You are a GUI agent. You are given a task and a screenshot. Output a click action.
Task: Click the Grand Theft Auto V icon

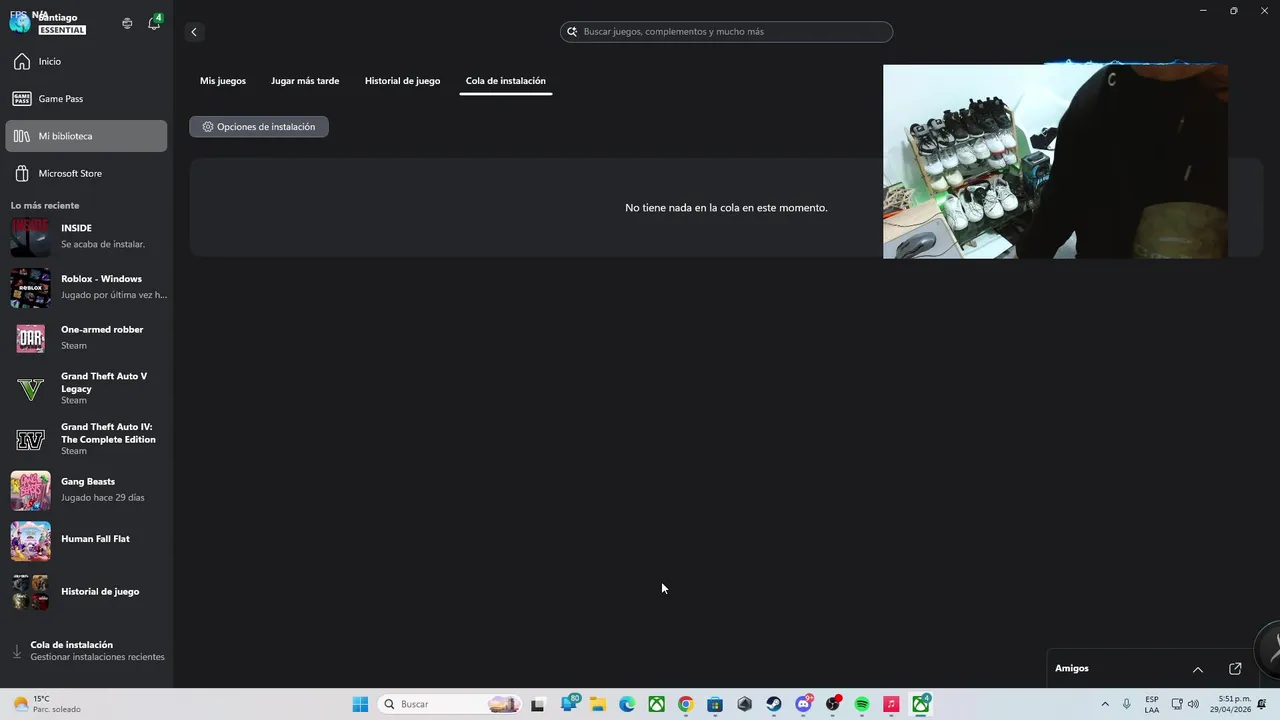coord(30,389)
